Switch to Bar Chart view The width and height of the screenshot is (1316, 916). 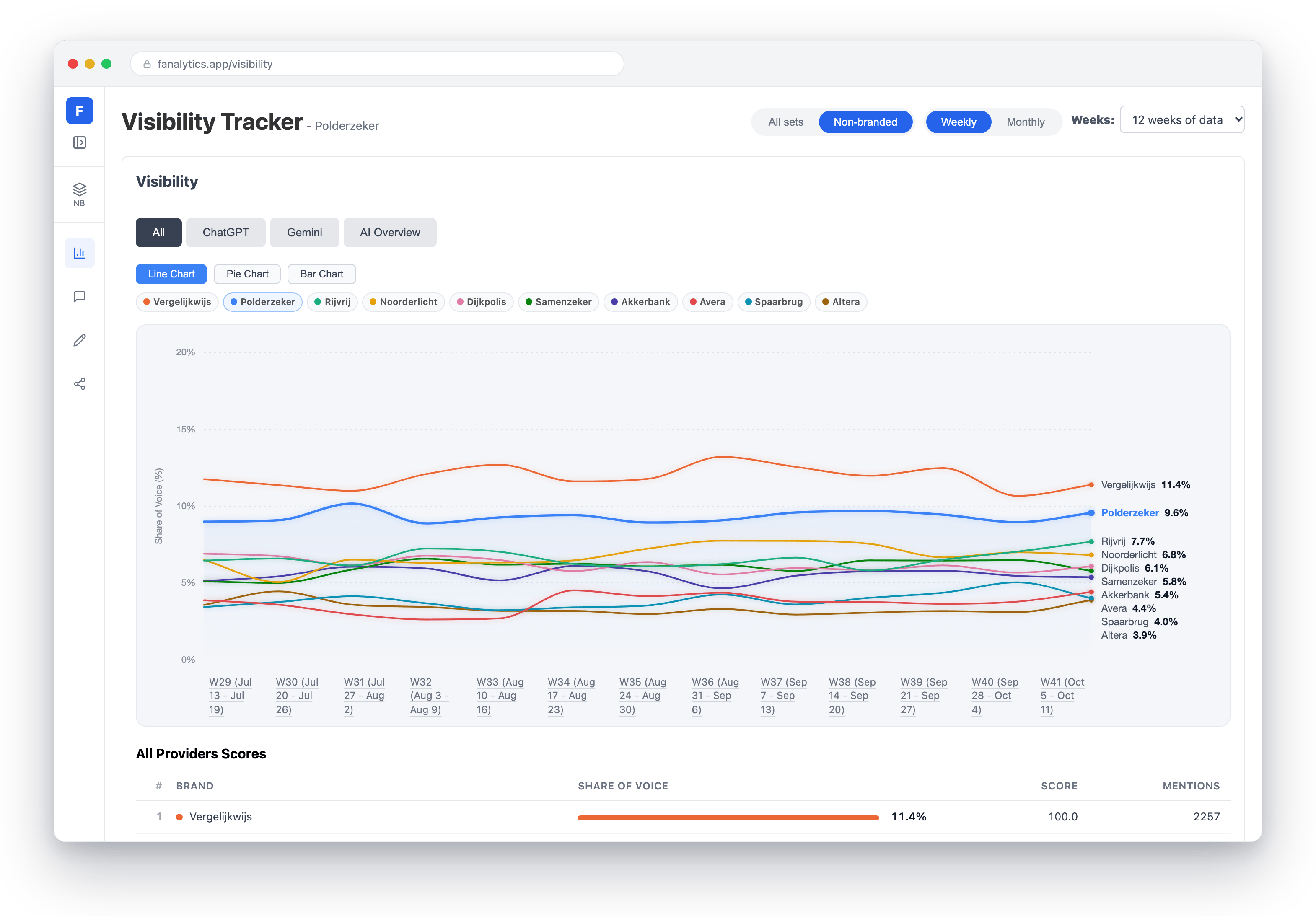point(321,274)
